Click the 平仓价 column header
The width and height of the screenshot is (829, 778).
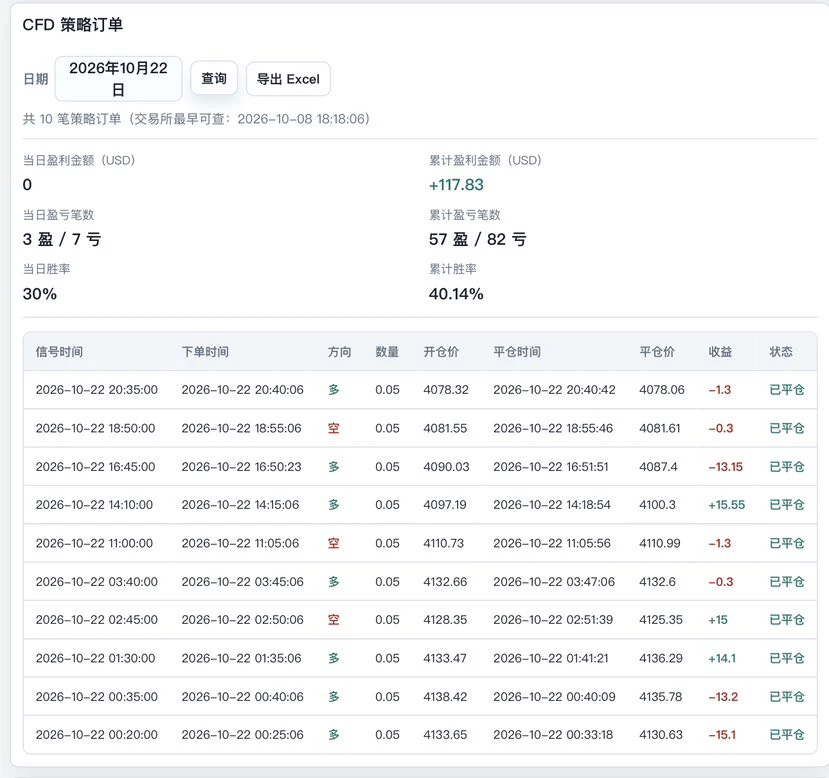657,352
